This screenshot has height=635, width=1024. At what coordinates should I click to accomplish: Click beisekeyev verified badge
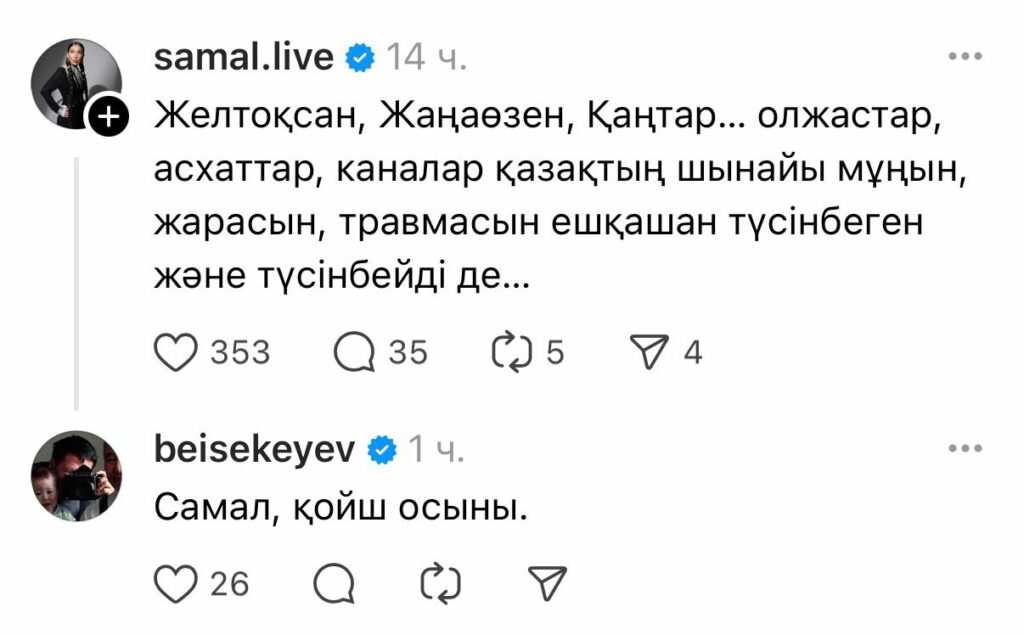[381, 451]
